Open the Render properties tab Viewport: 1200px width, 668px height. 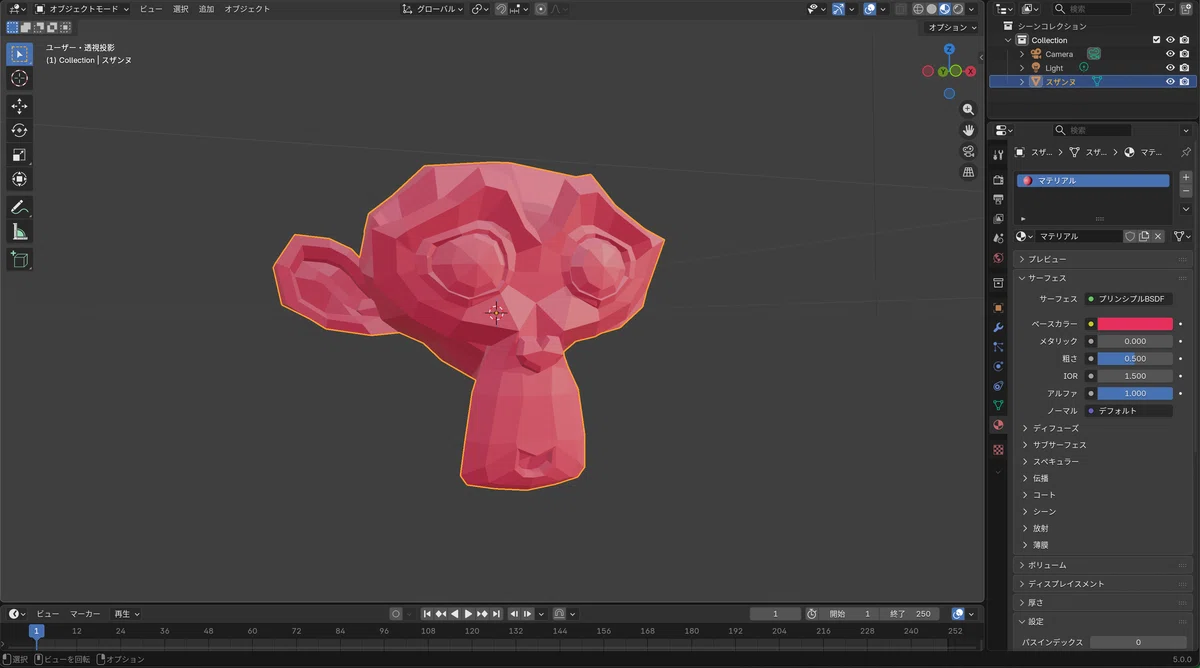pos(998,180)
